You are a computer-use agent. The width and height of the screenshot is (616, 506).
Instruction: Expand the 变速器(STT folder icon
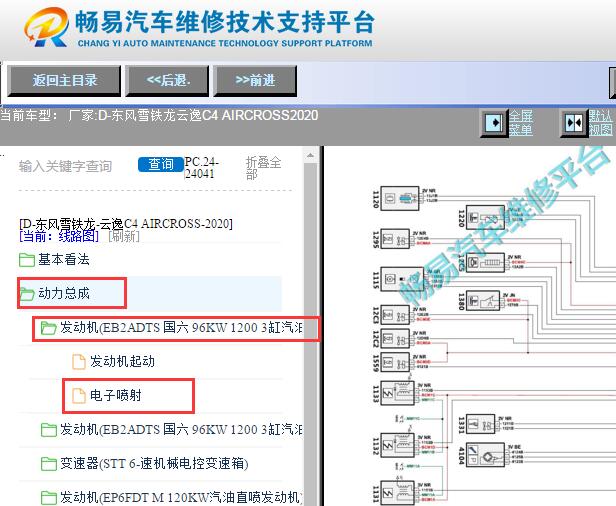click(x=48, y=464)
